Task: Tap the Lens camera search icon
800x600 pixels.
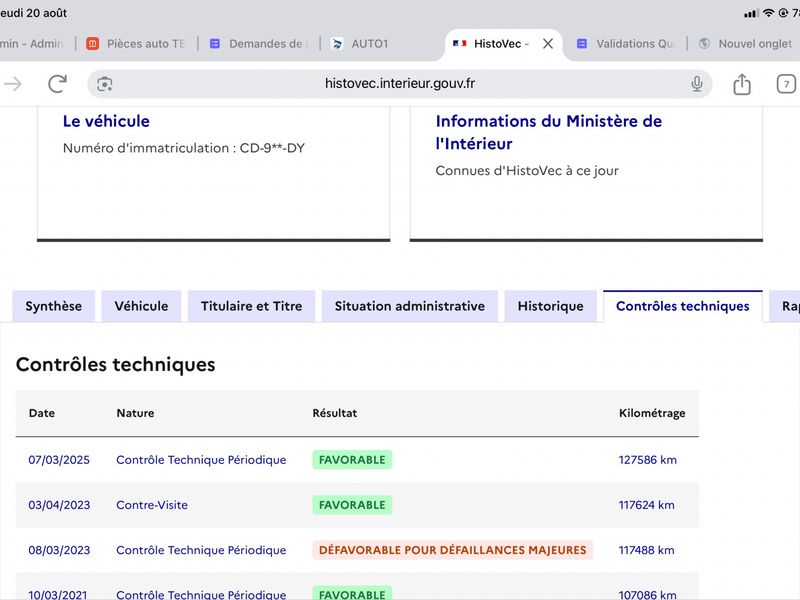Action: [105, 84]
